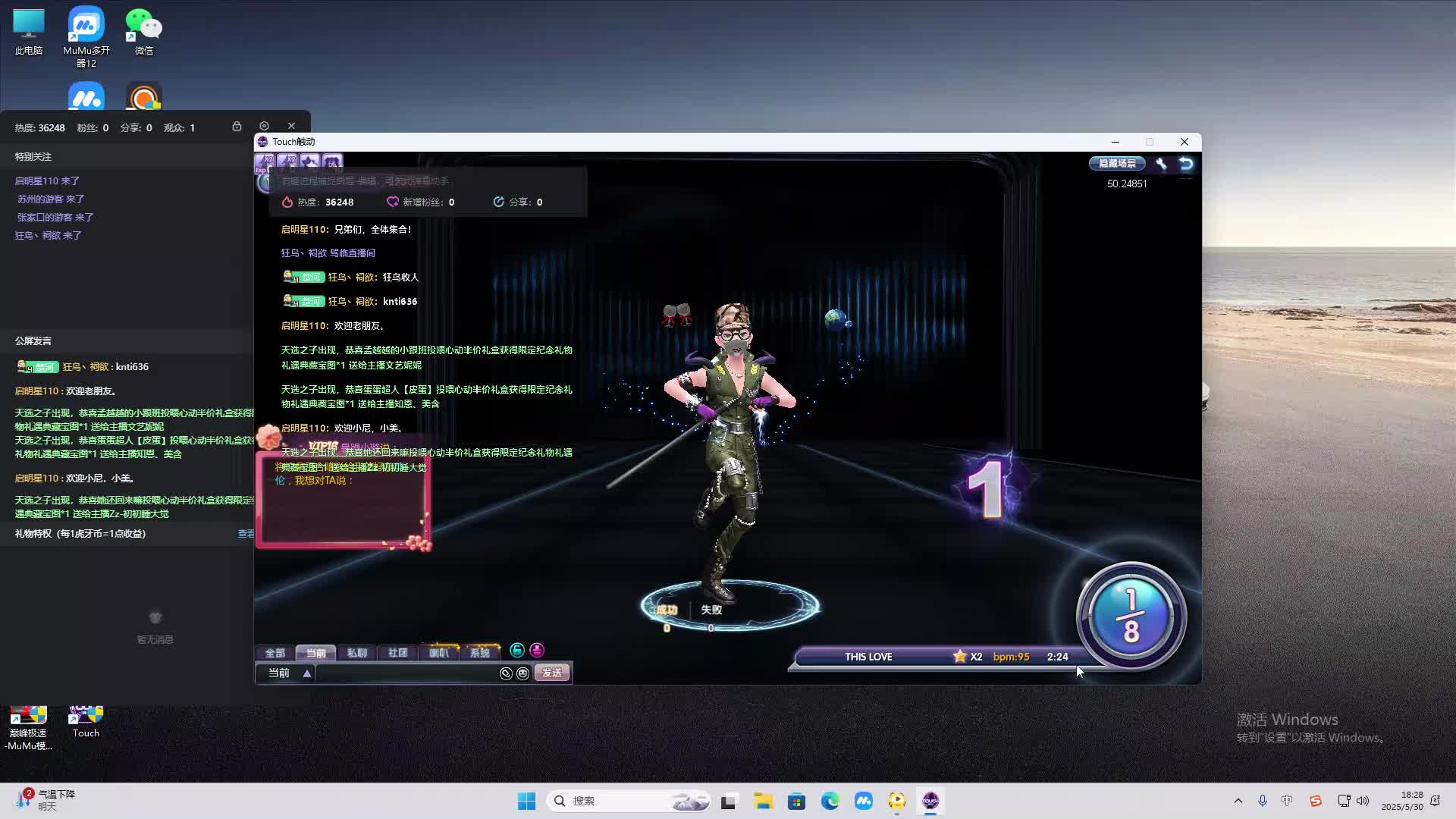Open the input method indicator 中
1456x819 pixels.
pos(1287,801)
